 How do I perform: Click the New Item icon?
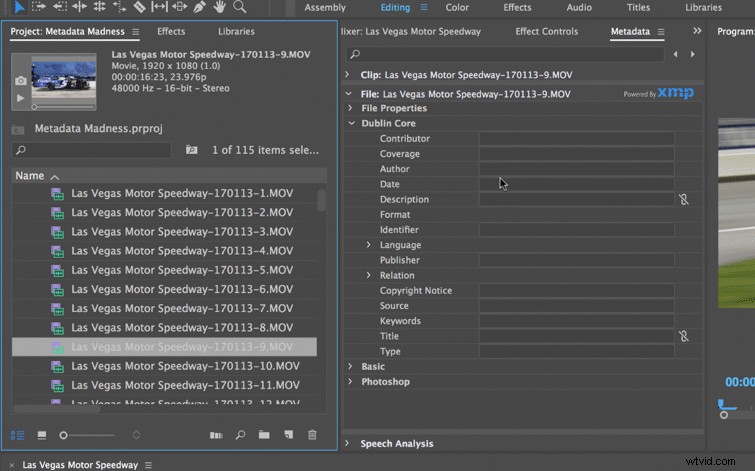coord(288,435)
